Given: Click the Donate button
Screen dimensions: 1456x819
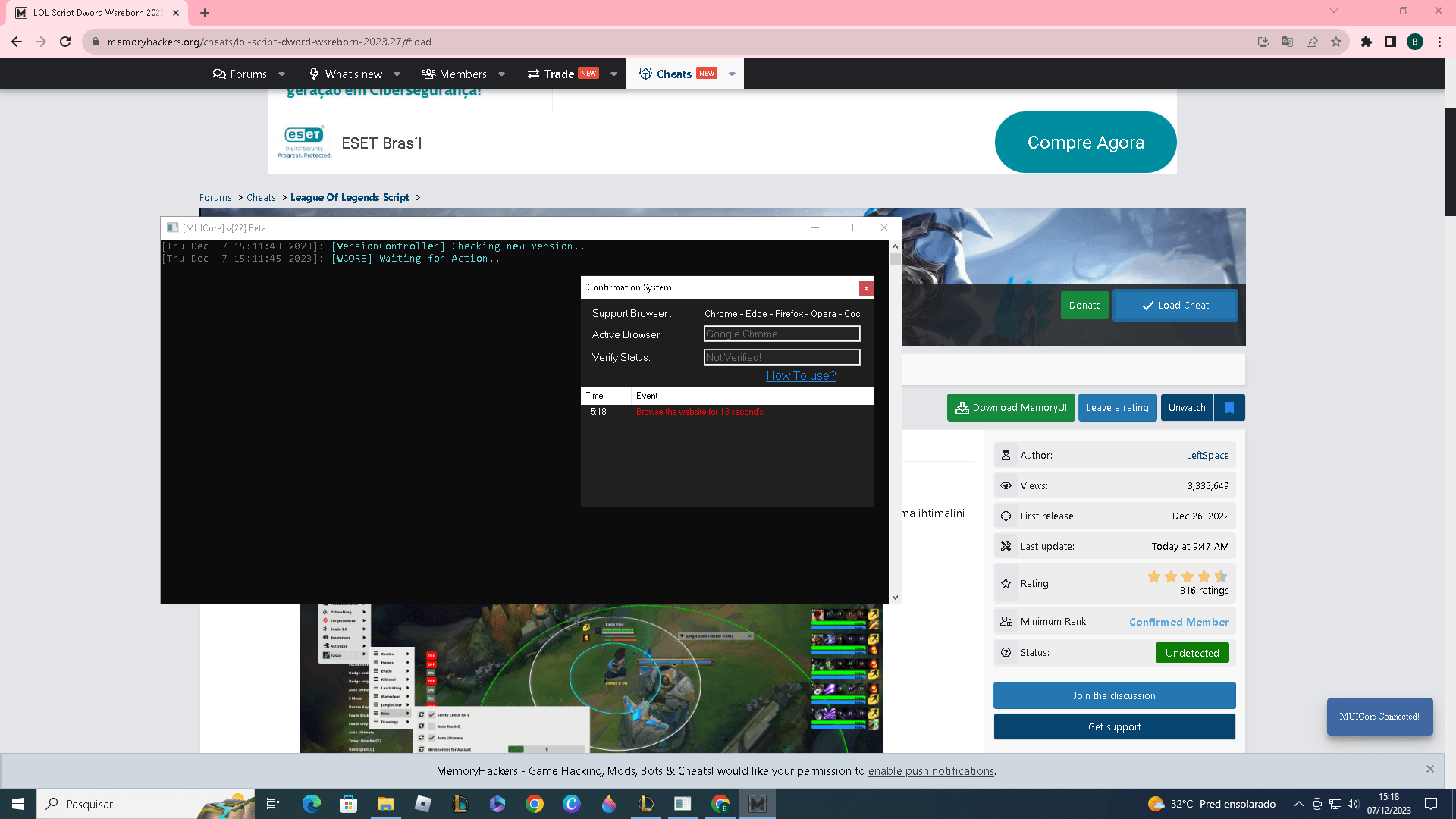Looking at the screenshot, I should click(1084, 305).
